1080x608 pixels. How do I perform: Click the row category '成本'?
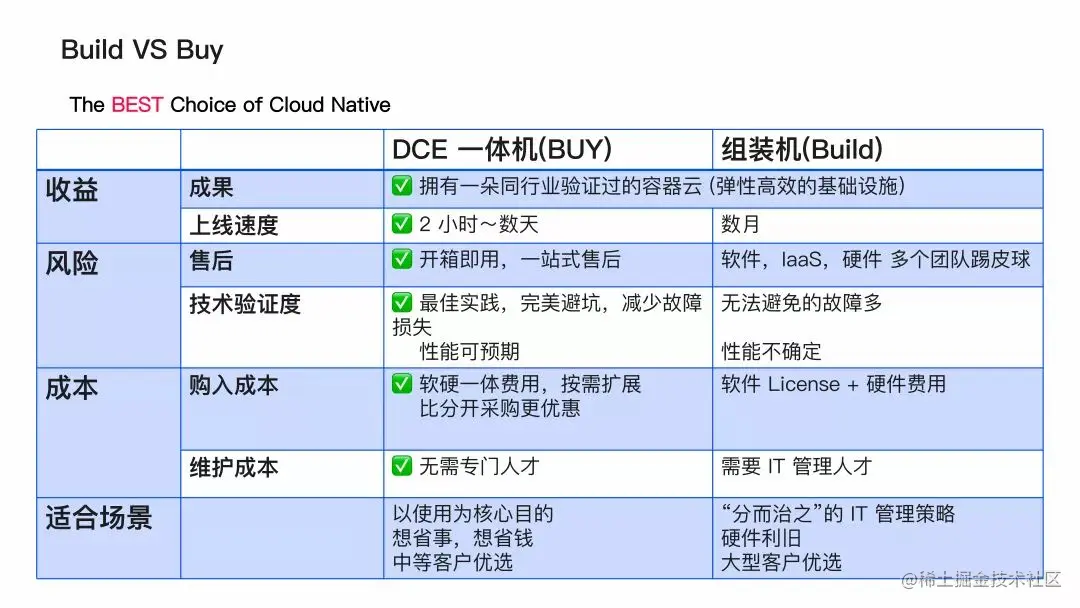[72, 388]
